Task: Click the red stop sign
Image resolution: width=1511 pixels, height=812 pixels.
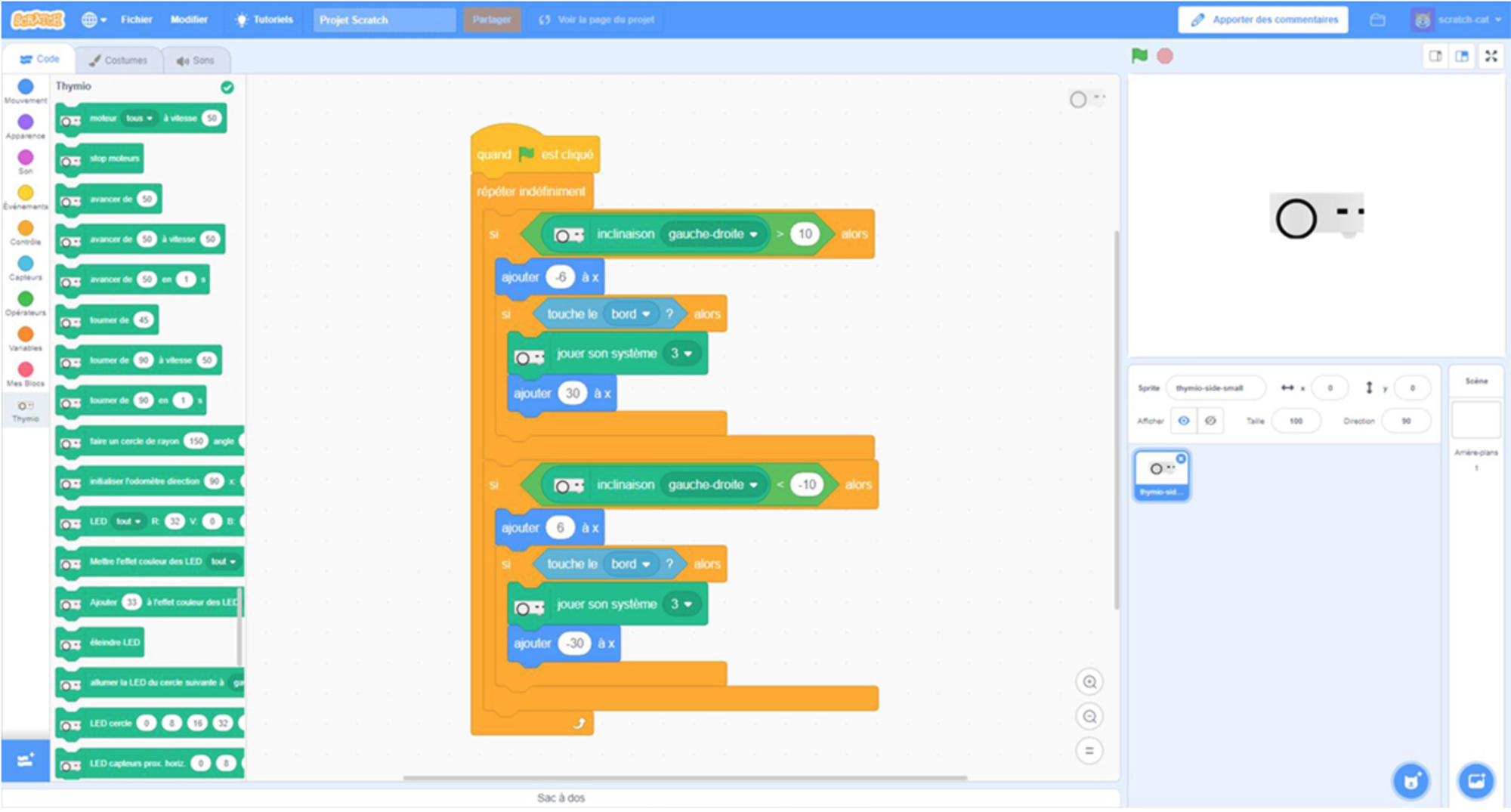Action: (x=1165, y=55)
